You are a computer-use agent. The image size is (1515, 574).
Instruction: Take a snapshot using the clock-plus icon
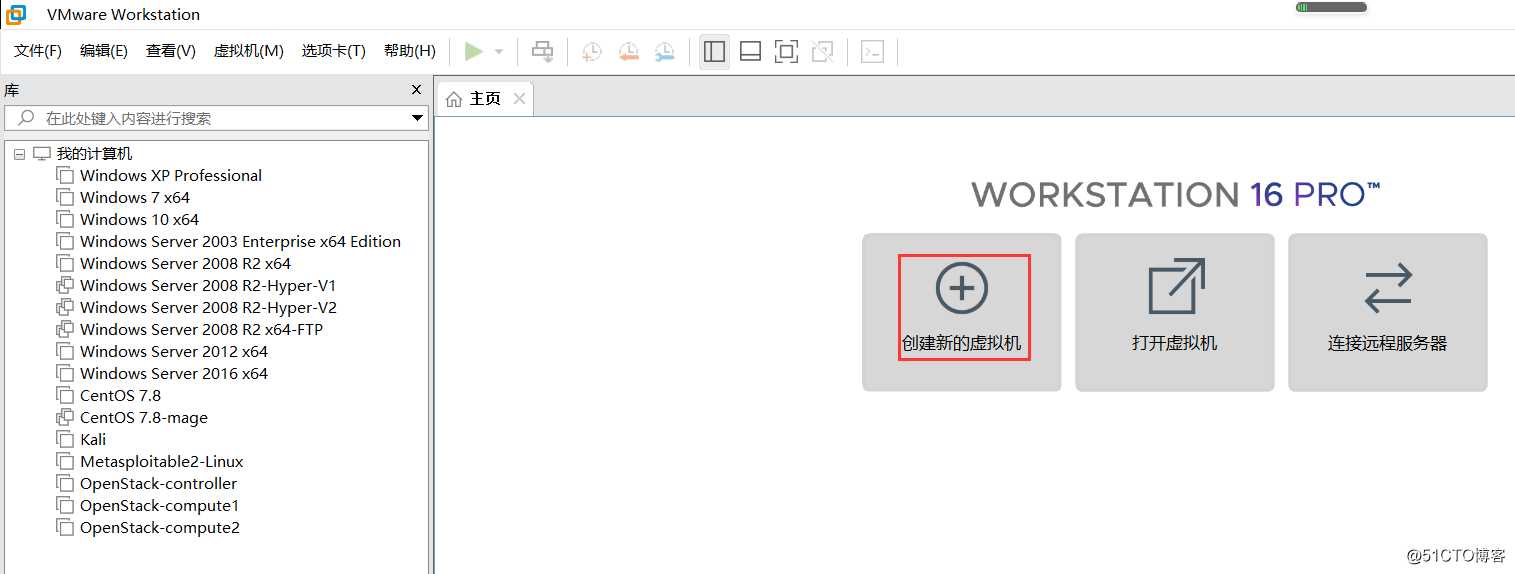click(x=592, y=51)
